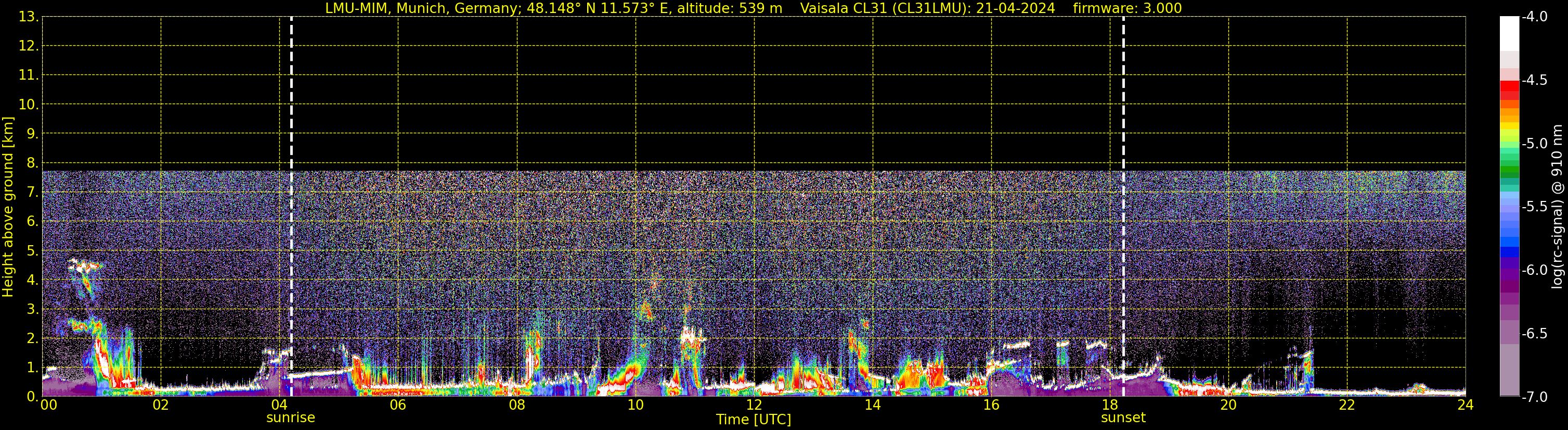Click the 20 hour tick label

(1228, 406)
